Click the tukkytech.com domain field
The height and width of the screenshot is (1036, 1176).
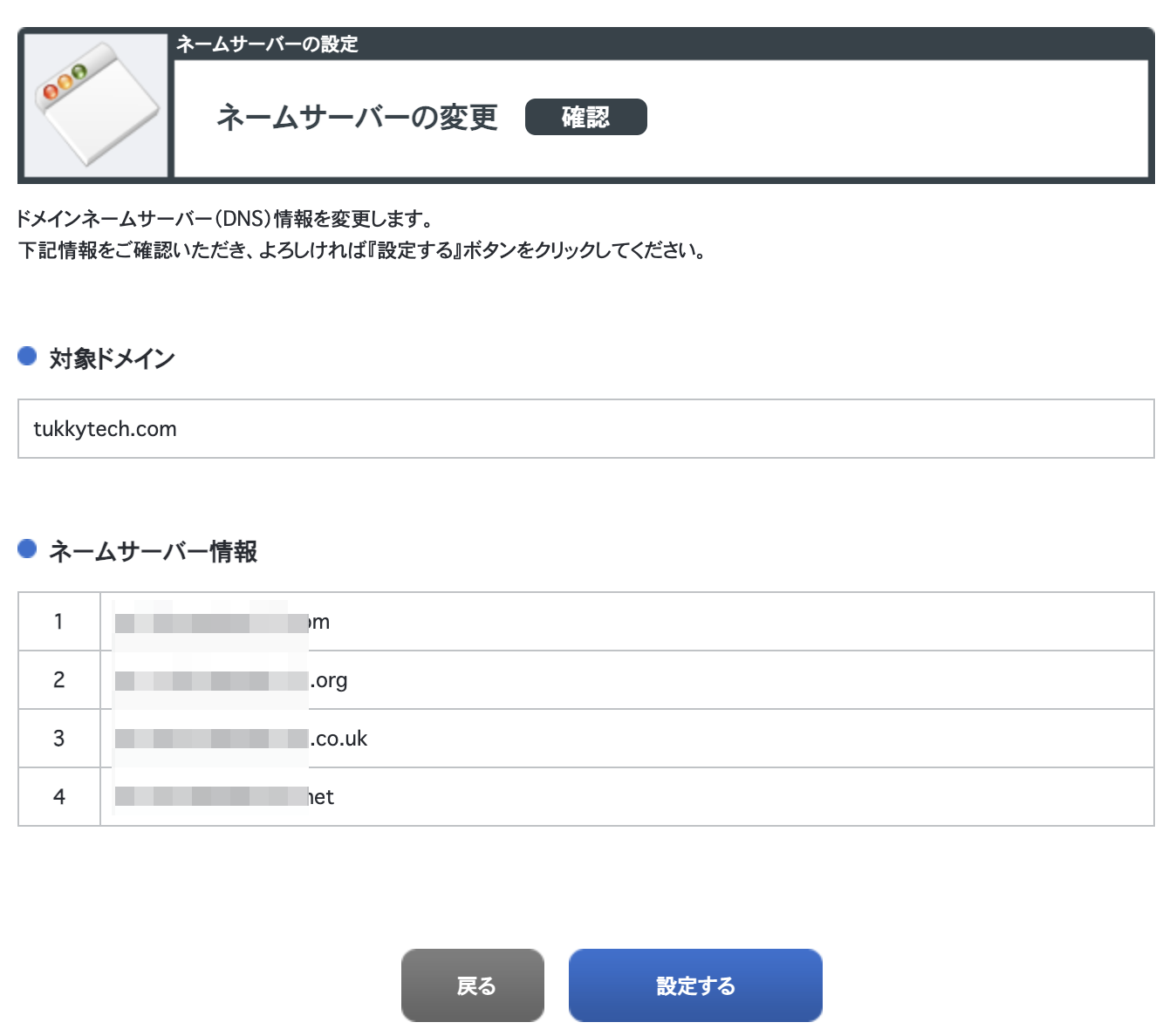click(585, 429)
